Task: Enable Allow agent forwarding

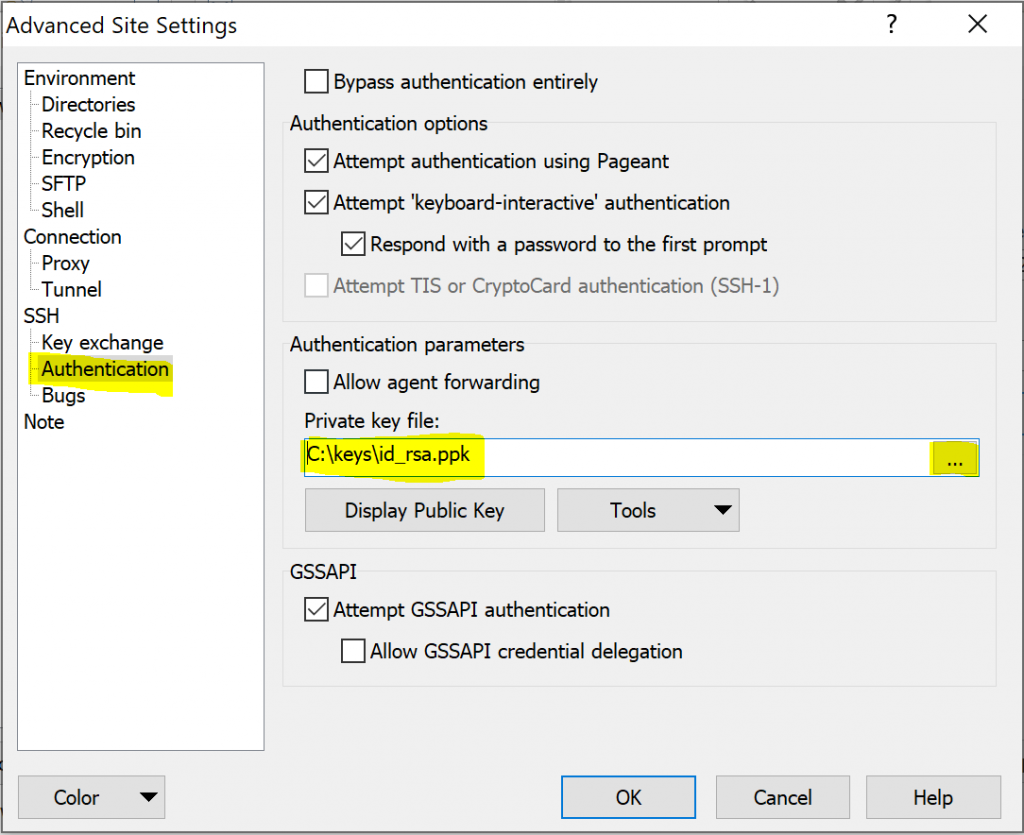Action: 316,382
